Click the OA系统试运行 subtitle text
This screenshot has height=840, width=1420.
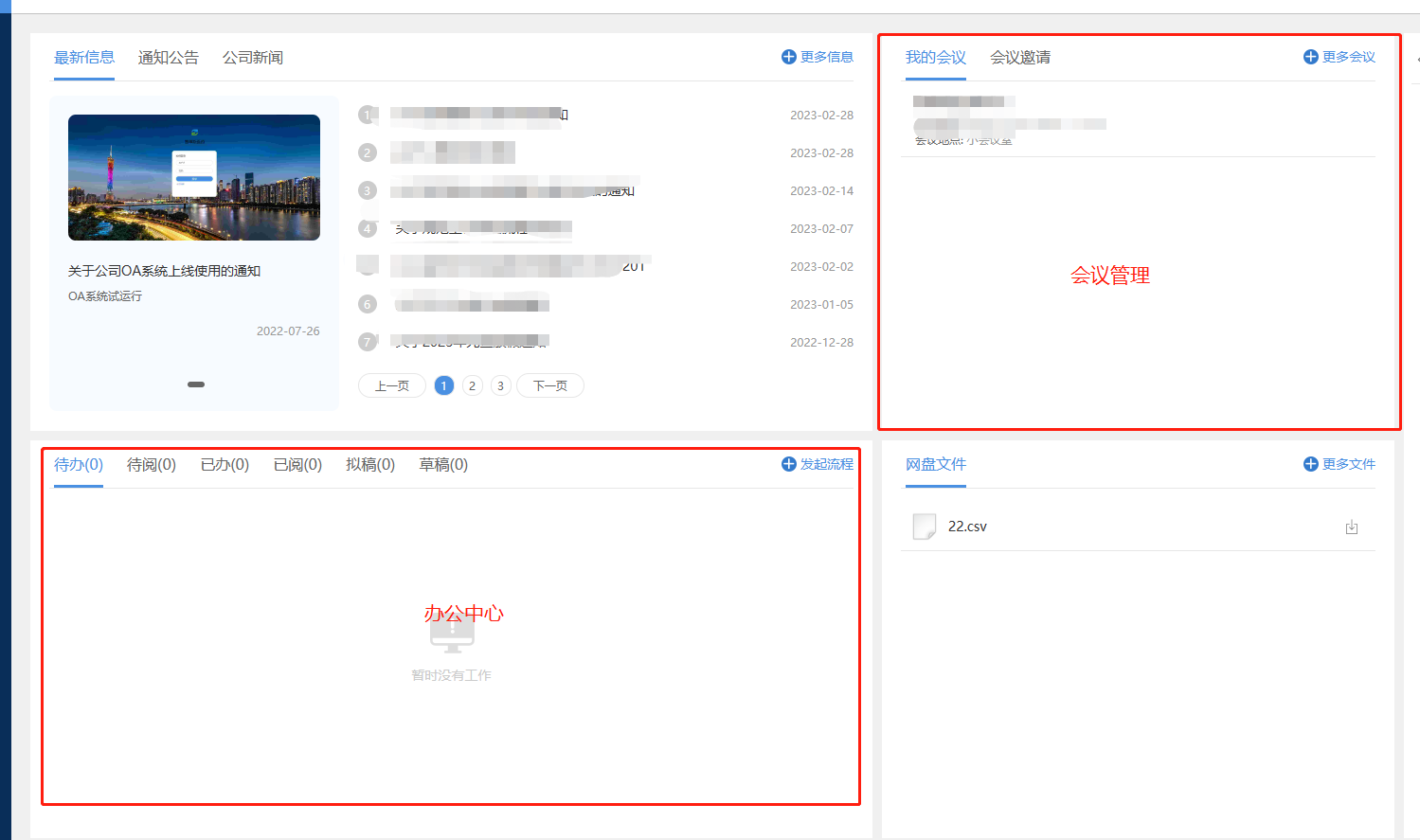[x=105, y=296]
